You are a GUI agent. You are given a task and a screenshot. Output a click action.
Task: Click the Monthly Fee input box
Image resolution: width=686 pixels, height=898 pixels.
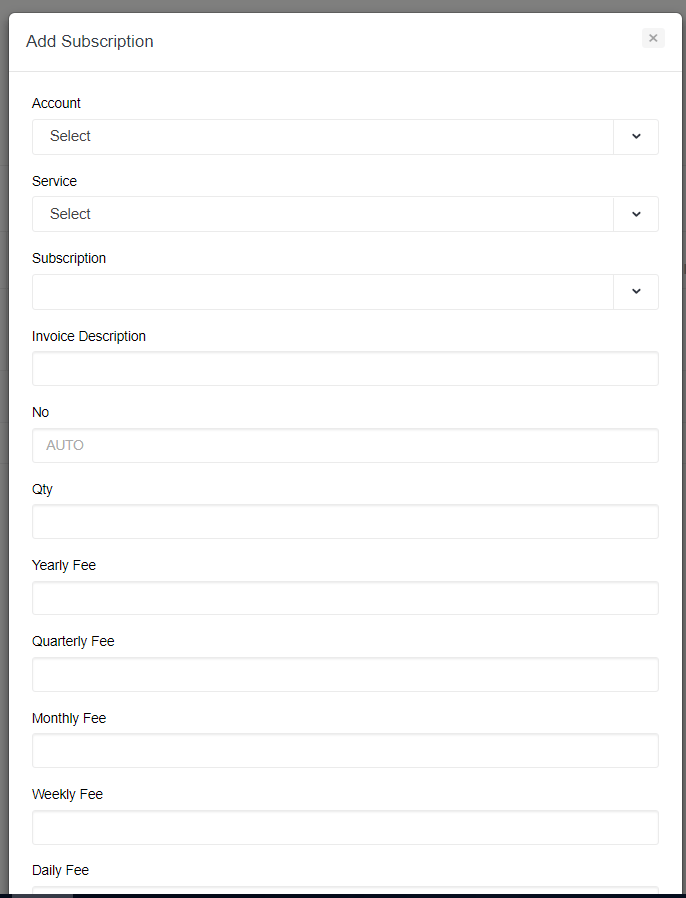345,750
